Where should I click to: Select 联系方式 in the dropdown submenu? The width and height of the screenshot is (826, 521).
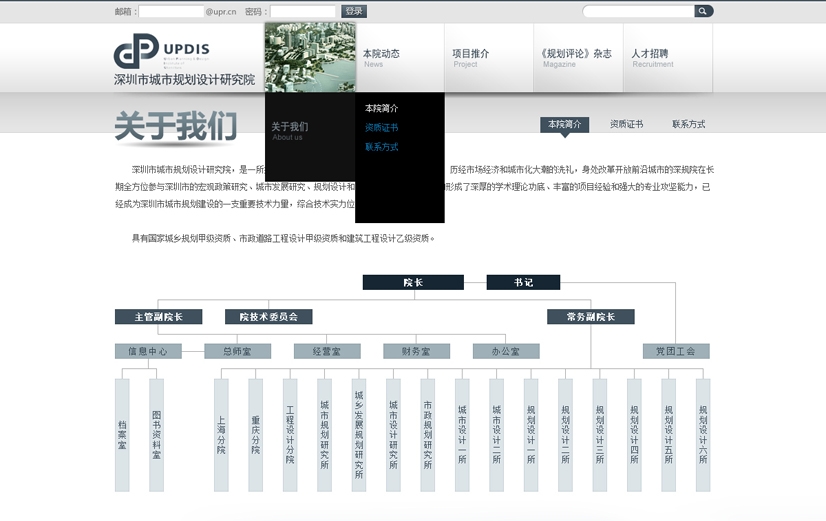click(381, 147)
